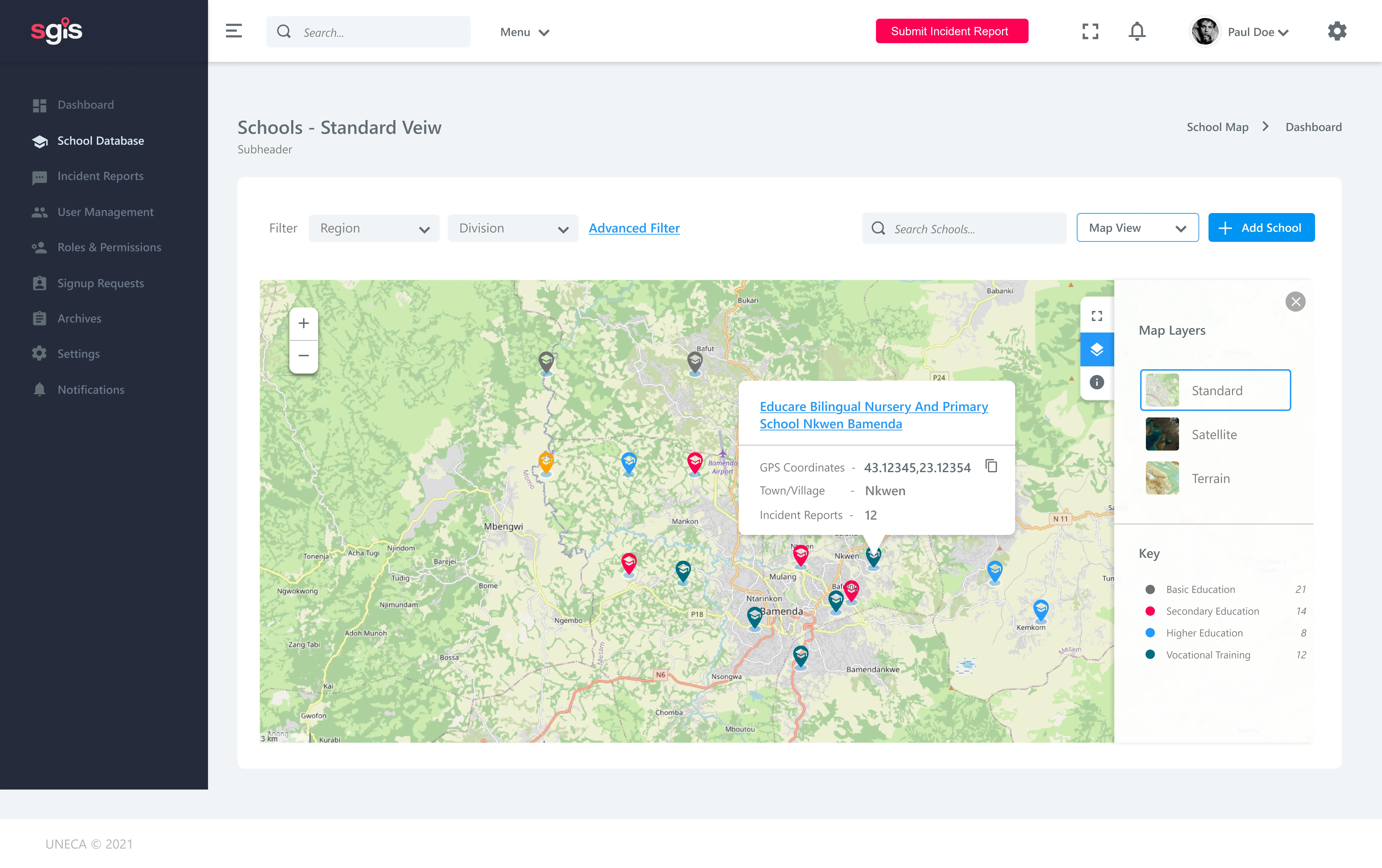The height and width of the screenshot is (868, 1382).
Task: Focus the Search Schools field
Action: pos(964,228)
